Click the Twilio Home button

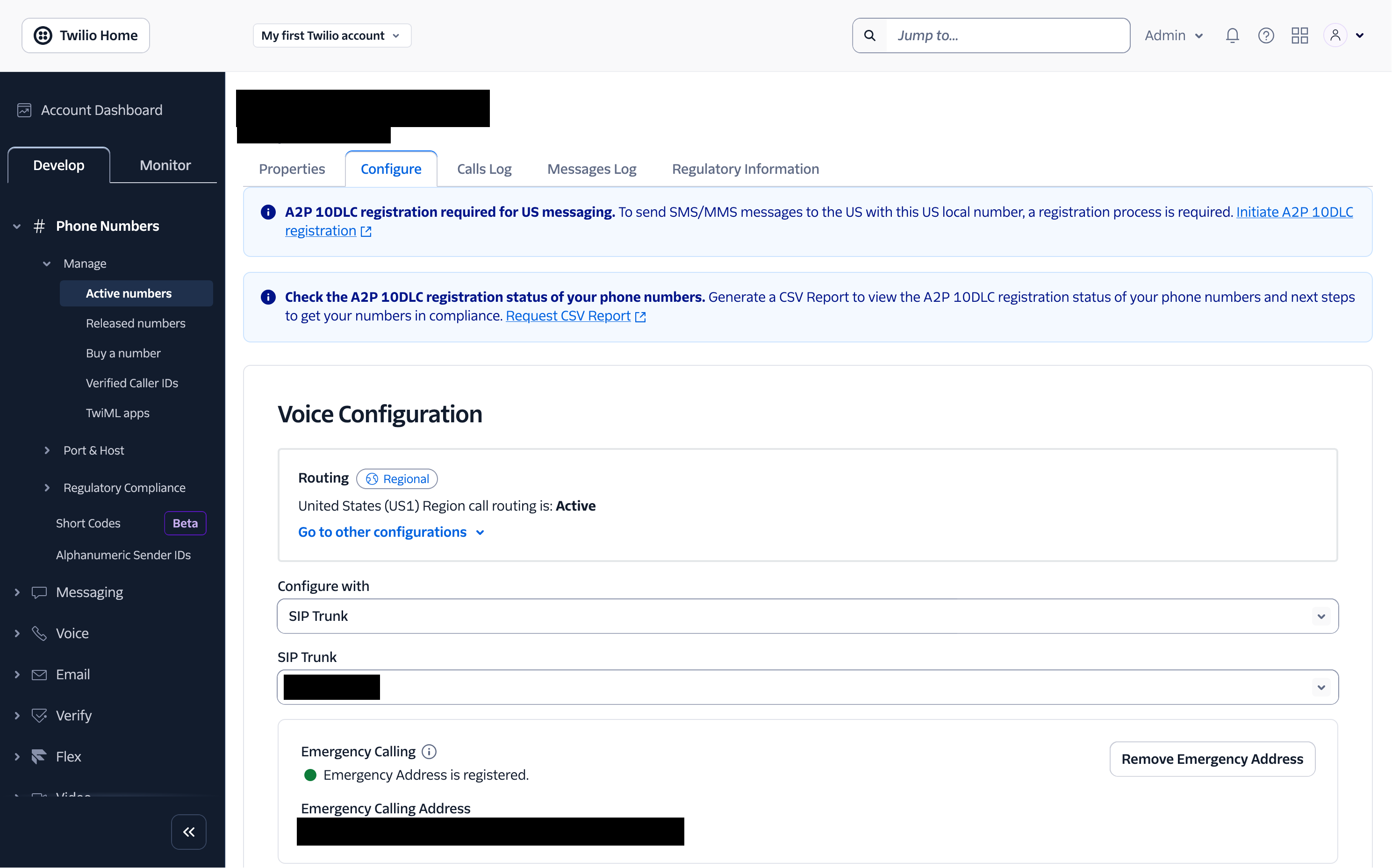click(86, 36)
